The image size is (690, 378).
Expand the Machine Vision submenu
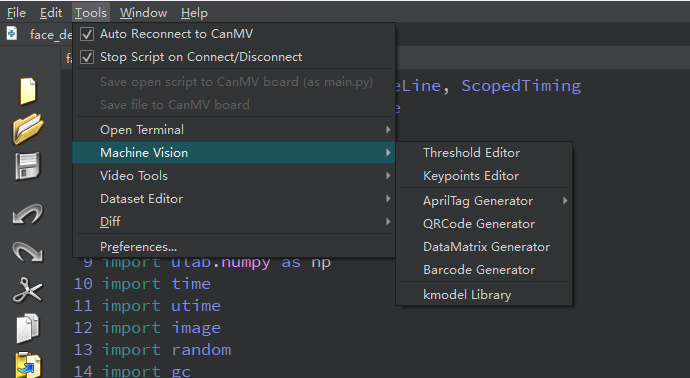[234, 153]
